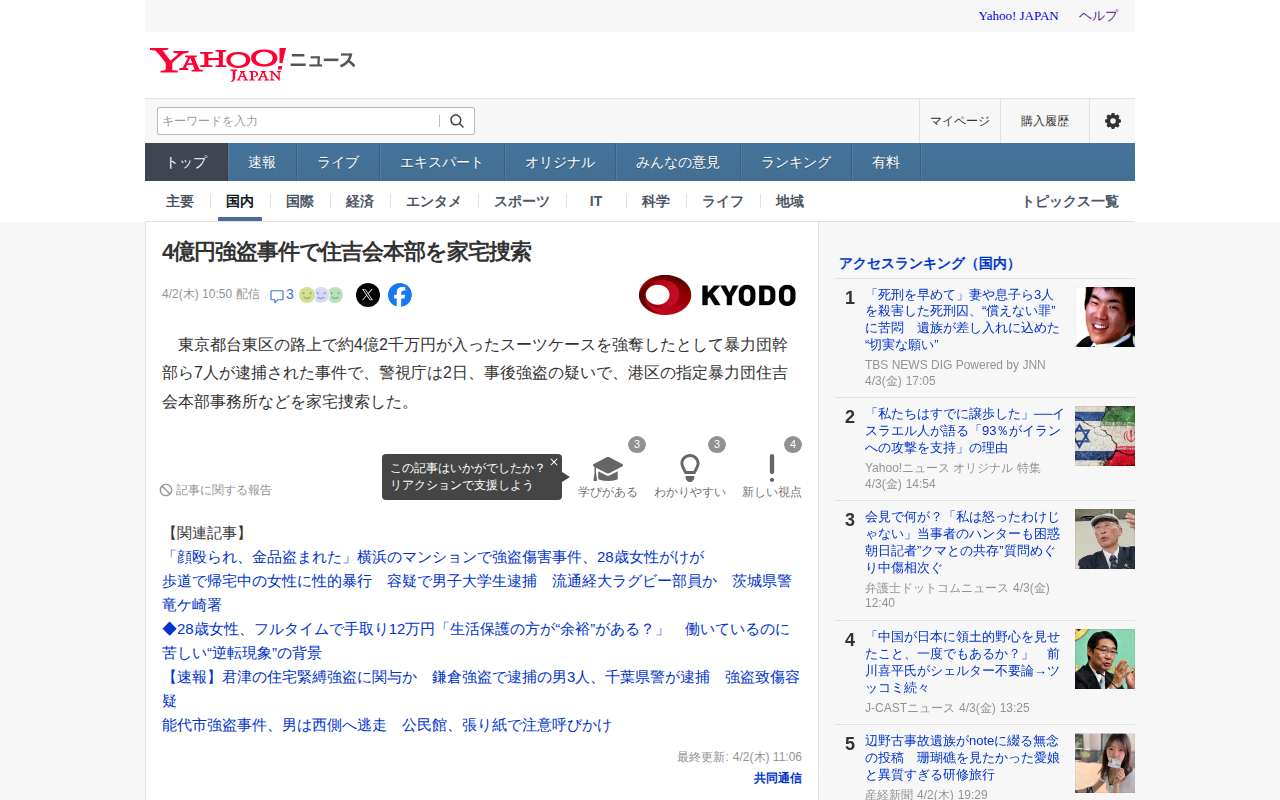Toggle the わかりやすい reaction
Image resolution: width=1280 pixels, height=800 pixels.
click(689, 476)
